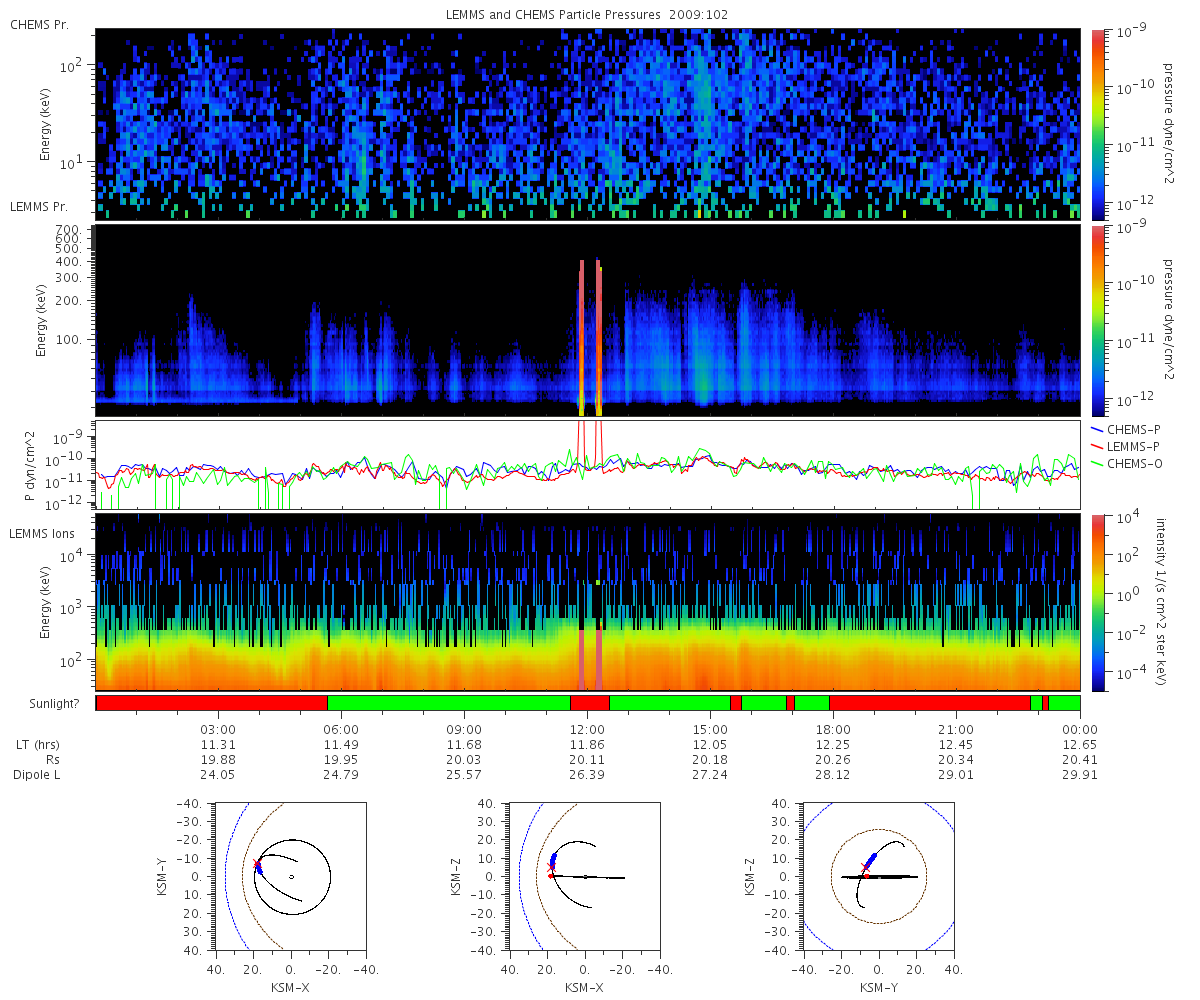Click the 18:00 time axis tick label
The image size is (1200, 1000).
(x=833, y=729)
